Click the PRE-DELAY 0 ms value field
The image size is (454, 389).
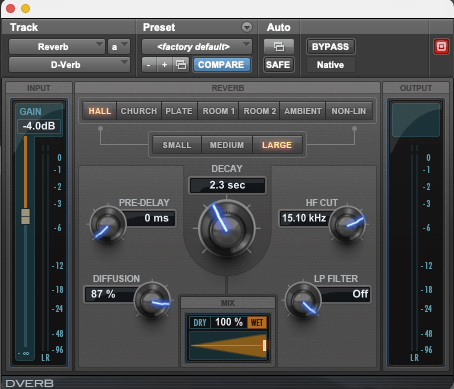point(151,218)
